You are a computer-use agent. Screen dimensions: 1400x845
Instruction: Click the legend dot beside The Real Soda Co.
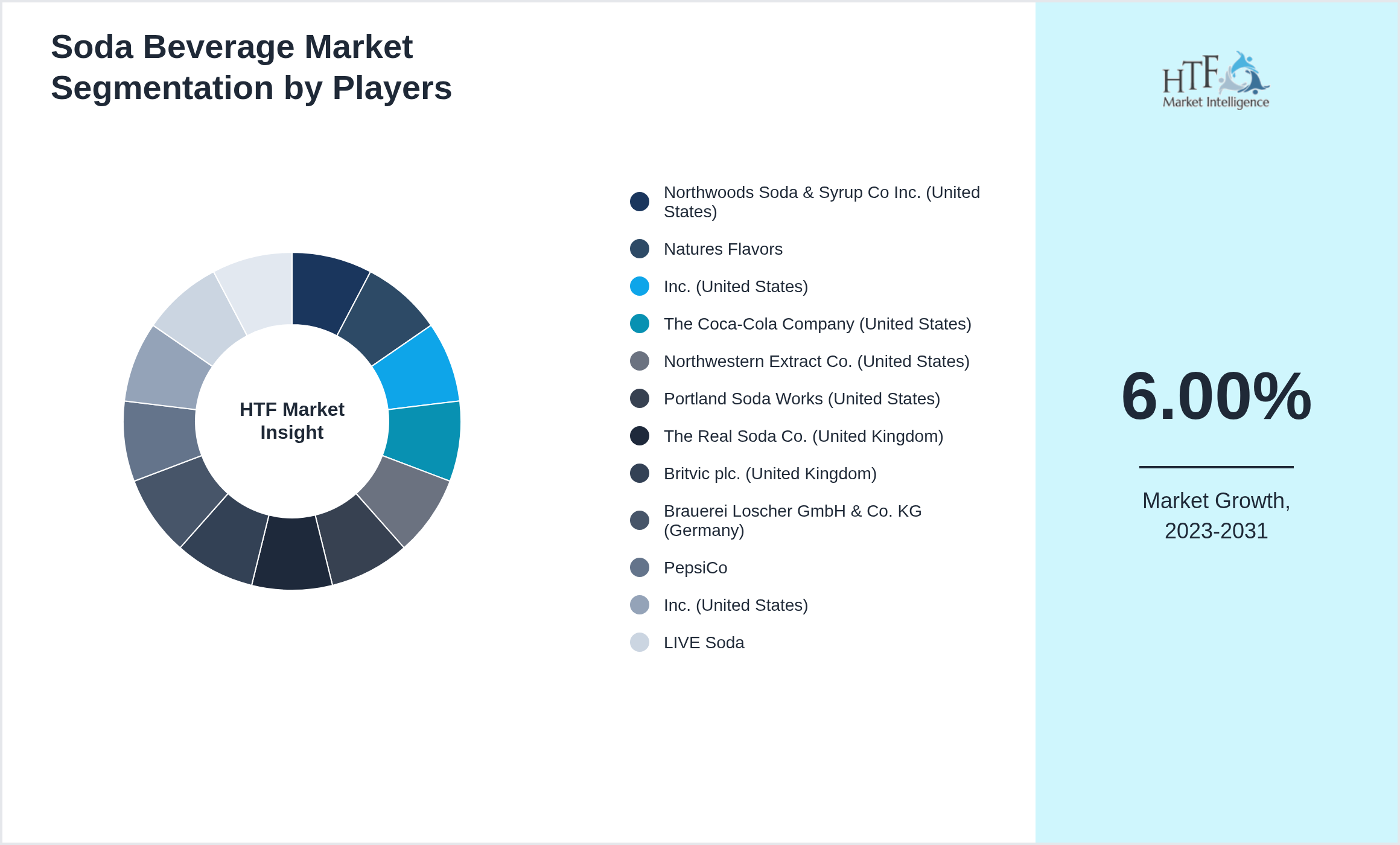[x=640, y=436]
